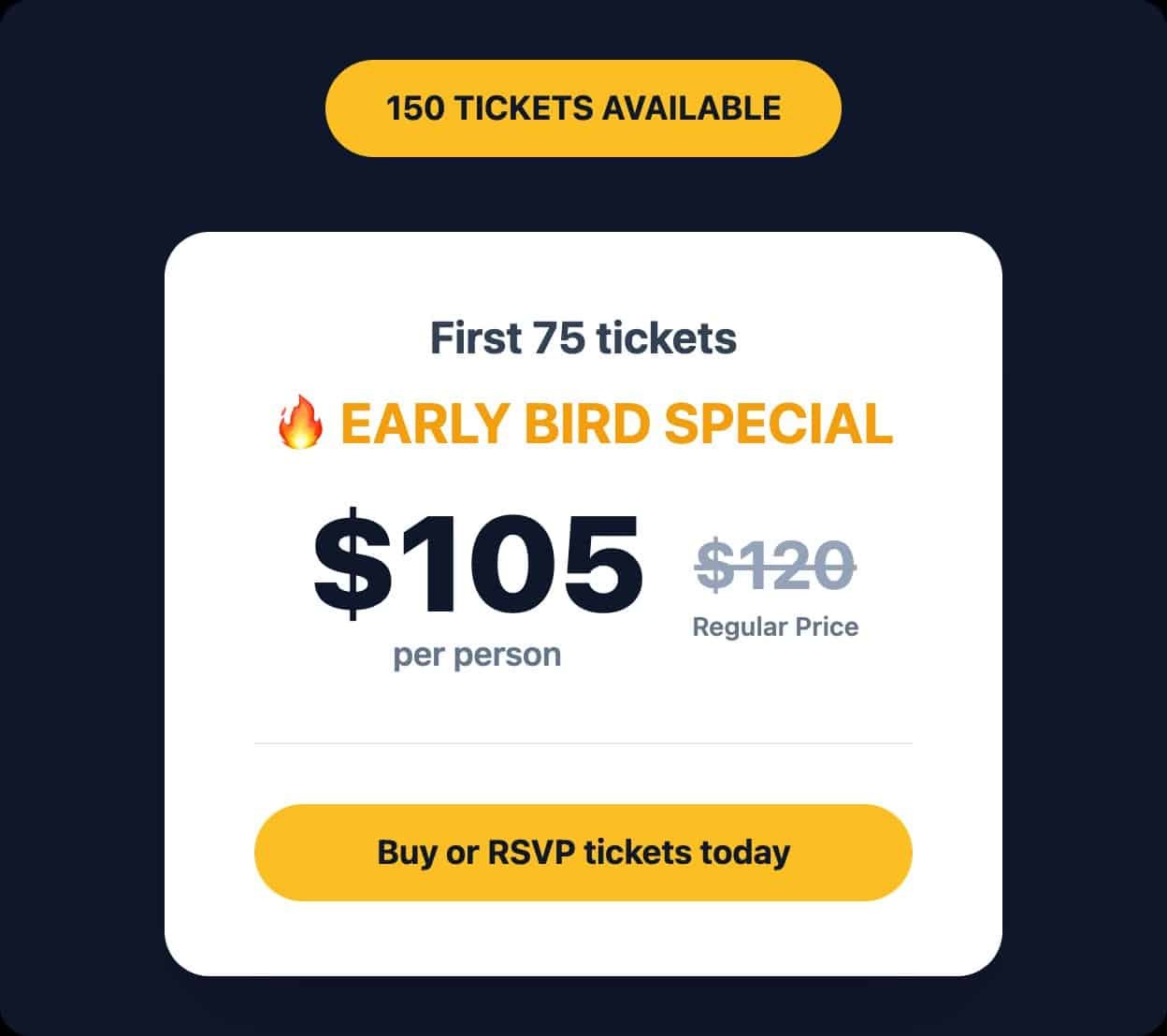Click the number 150 in the badge
This screenshot has height=1036, width=1167.
pos(416,108)
